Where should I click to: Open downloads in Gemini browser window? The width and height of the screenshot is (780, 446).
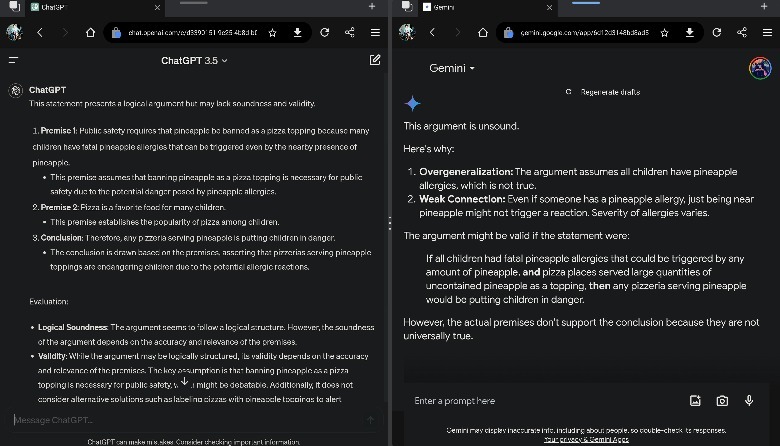689,33
